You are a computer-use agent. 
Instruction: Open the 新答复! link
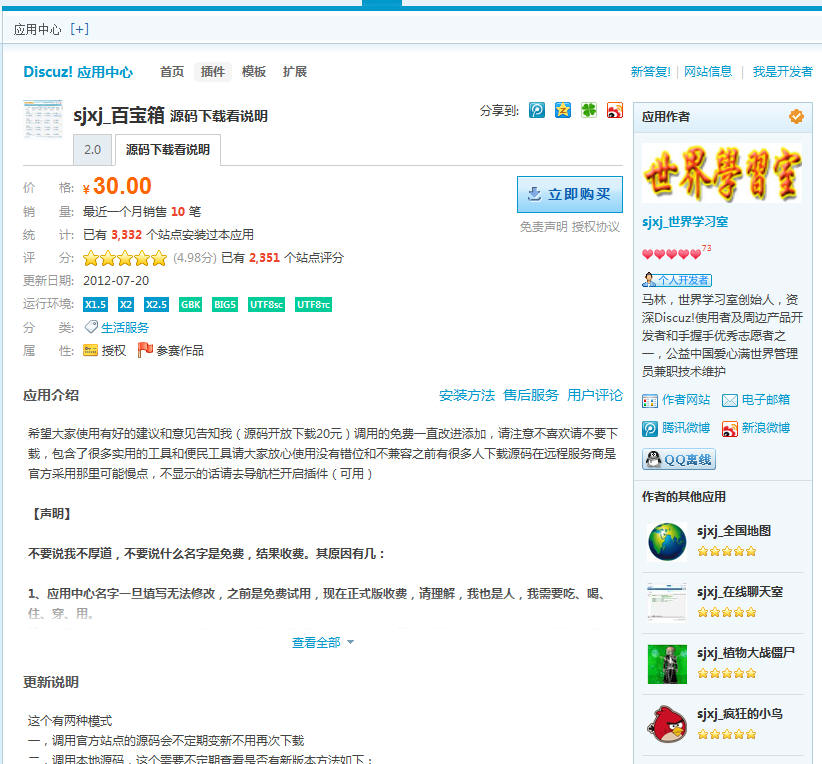pyautogui.click(x=651, y=71)
